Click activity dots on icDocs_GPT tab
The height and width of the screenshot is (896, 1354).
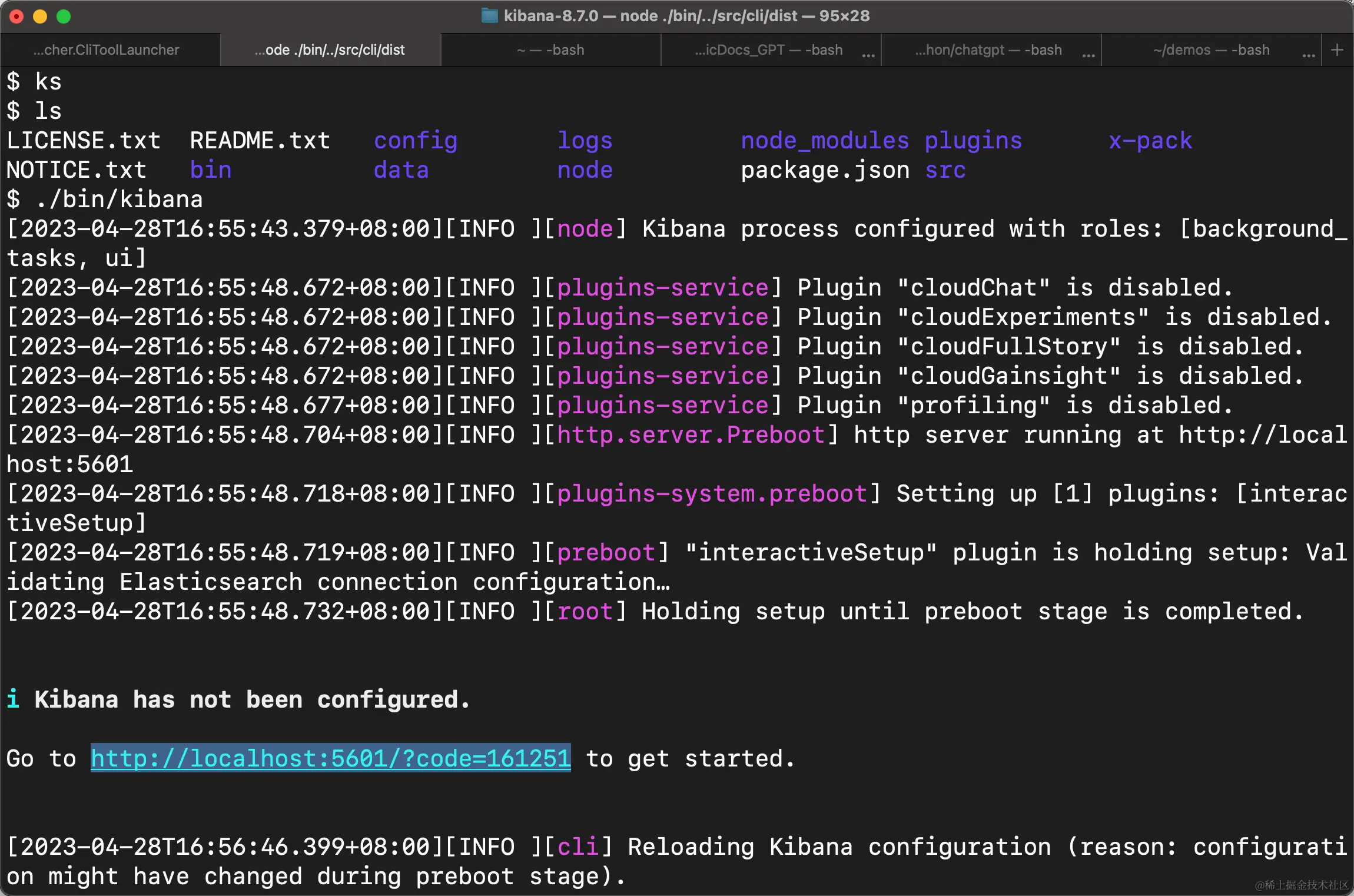click(868, 56)
